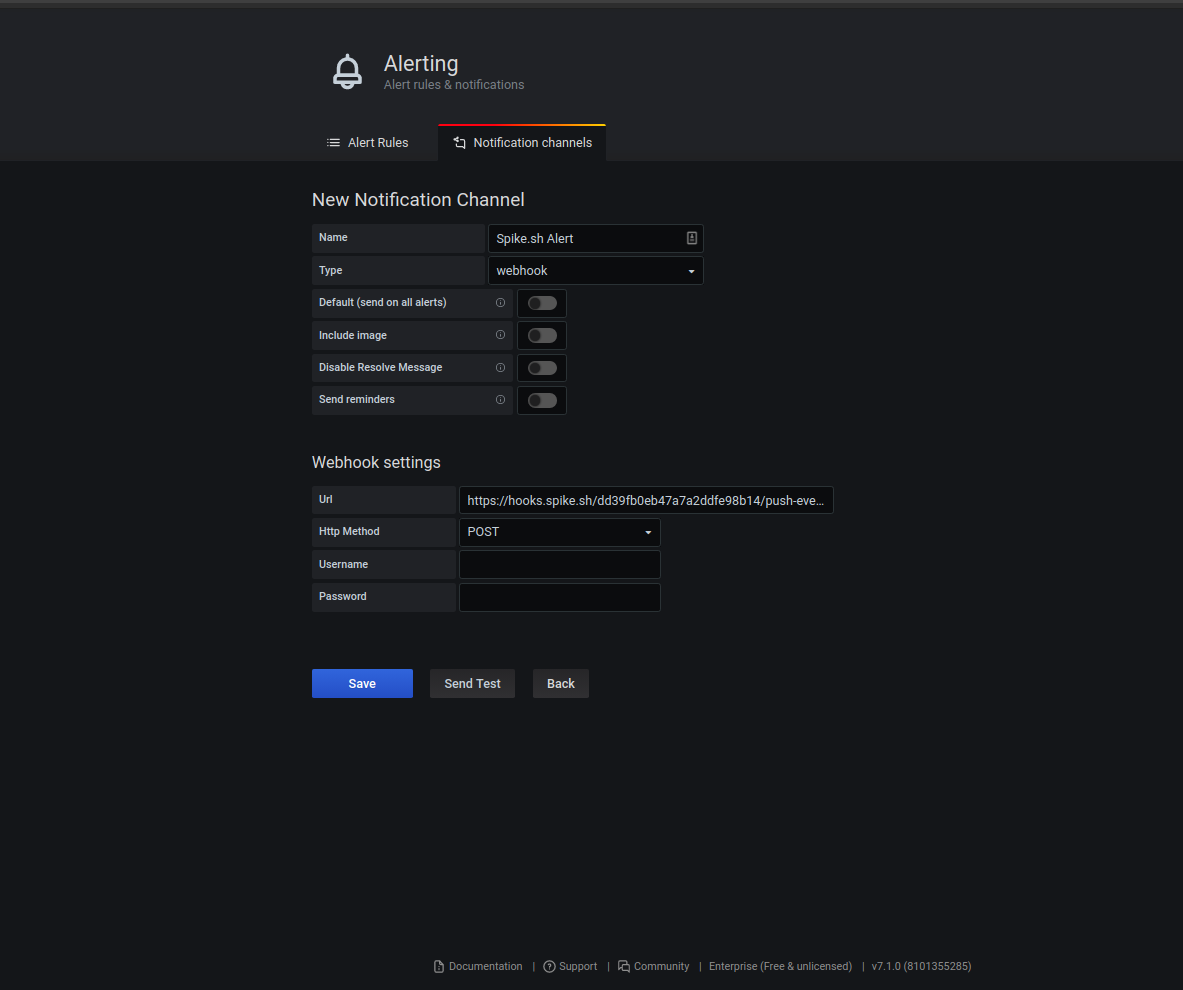The width and height of the screenshot is (1183, 990).
Task: Click the Community chat icon in footer
Action: [623, 967]
